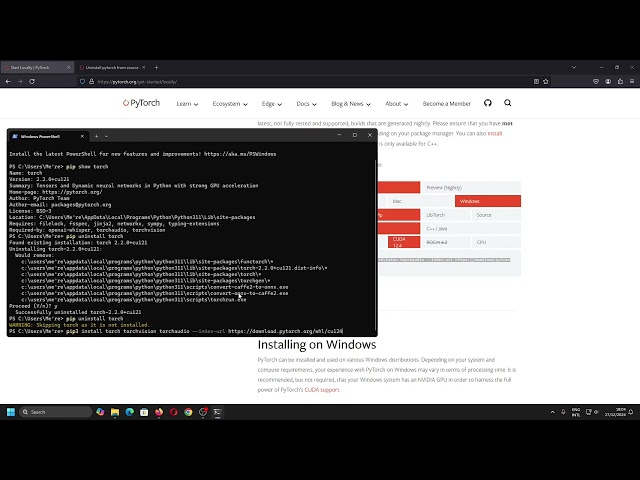Choose Windows as the operating system
The height and width of the screenshot is (480, 640).
pyautogui.click(x=488, y=201)
